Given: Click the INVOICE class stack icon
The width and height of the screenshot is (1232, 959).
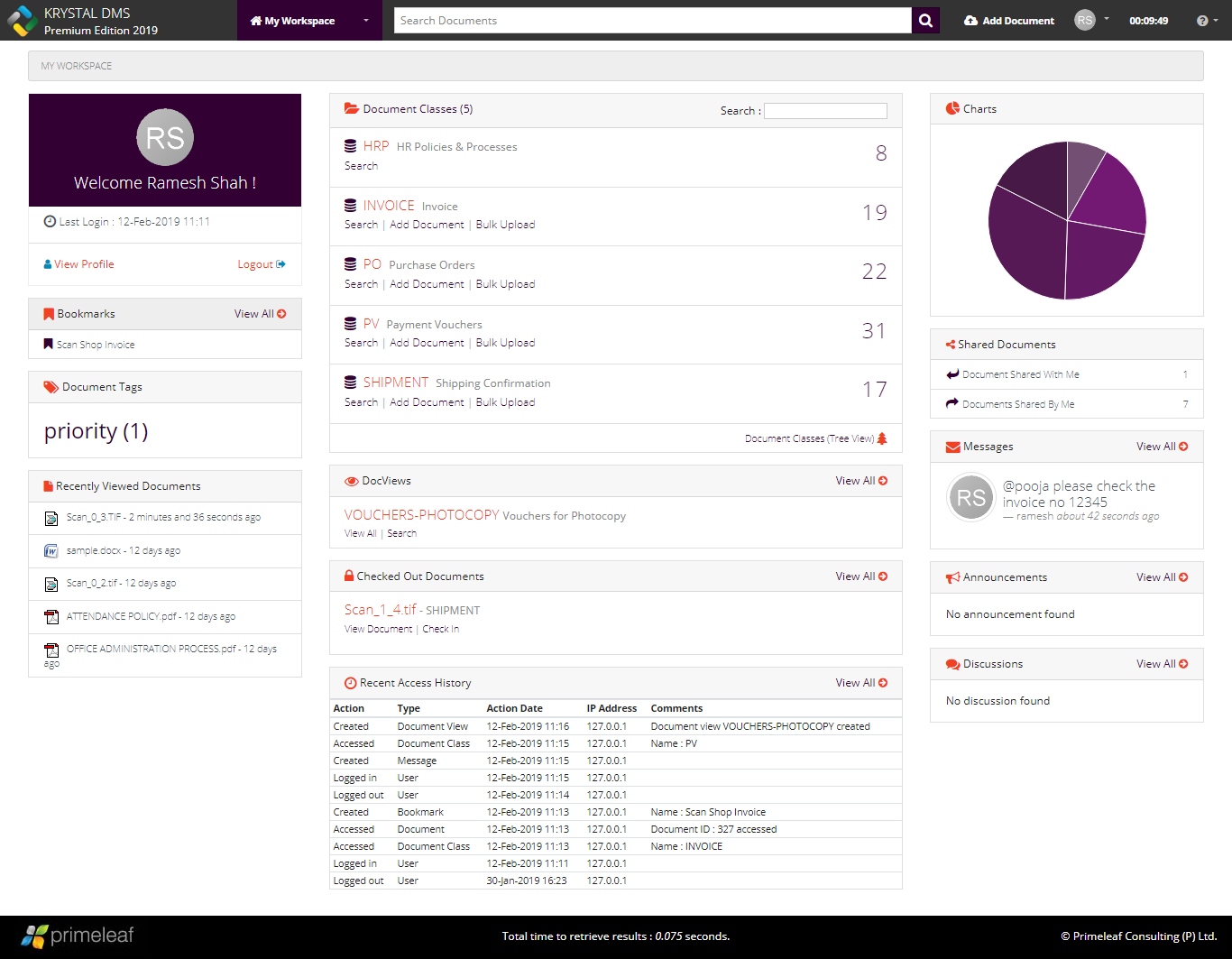Looking at the screenshot, I should (x=350, y=206).
